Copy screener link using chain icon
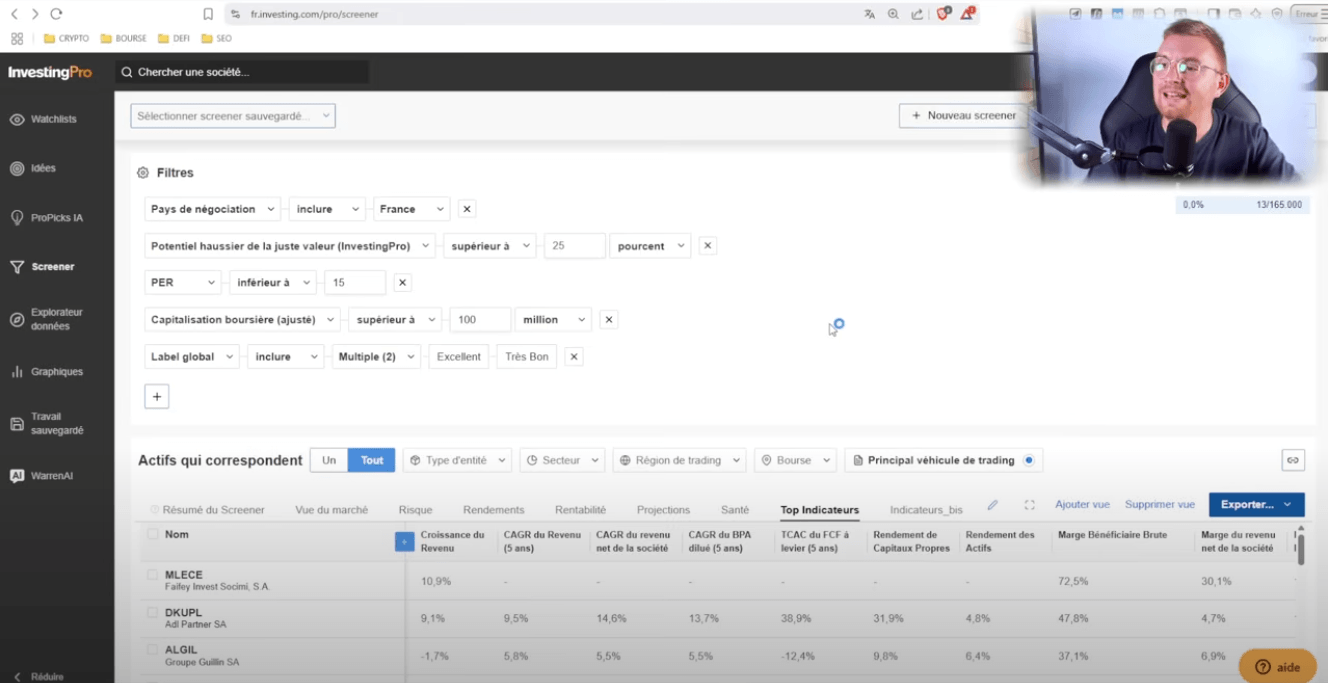The image size is (1328, 683). pos(1293,460)
